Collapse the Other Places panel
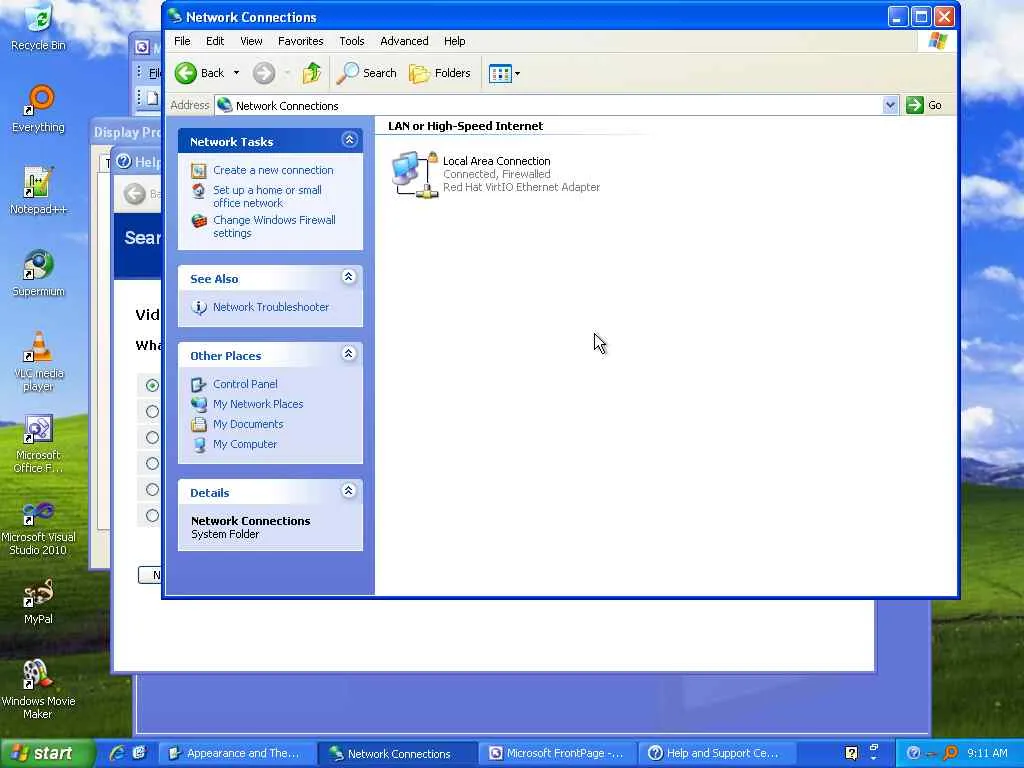The height and width of the screenshot is (768, 1024). tap(349, 354)
